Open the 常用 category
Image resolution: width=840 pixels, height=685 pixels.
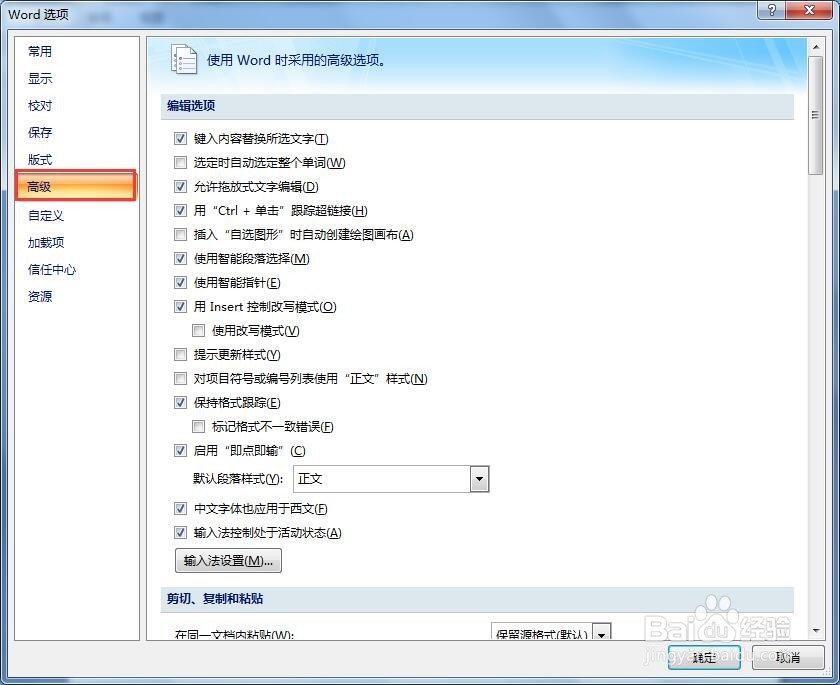40,51
